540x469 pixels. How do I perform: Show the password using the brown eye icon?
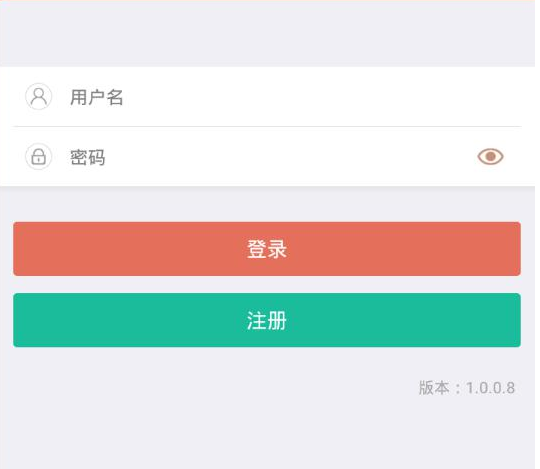[x=490, y=157]
